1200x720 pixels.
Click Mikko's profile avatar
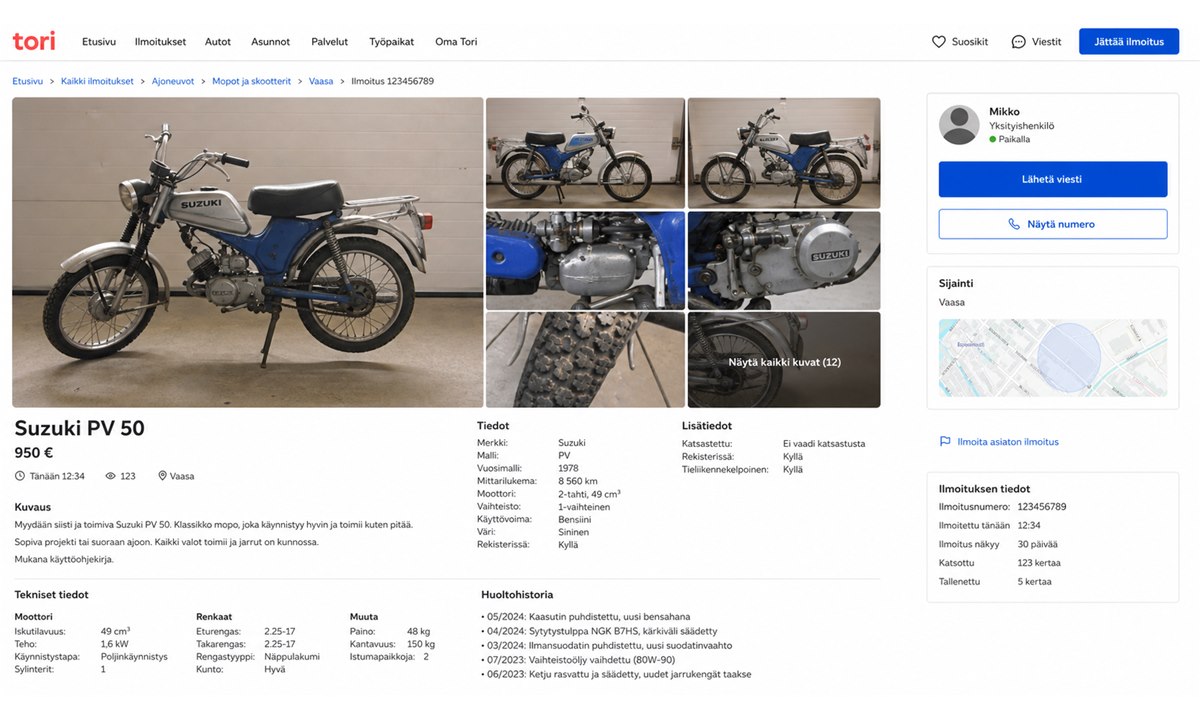coord(959,125)
